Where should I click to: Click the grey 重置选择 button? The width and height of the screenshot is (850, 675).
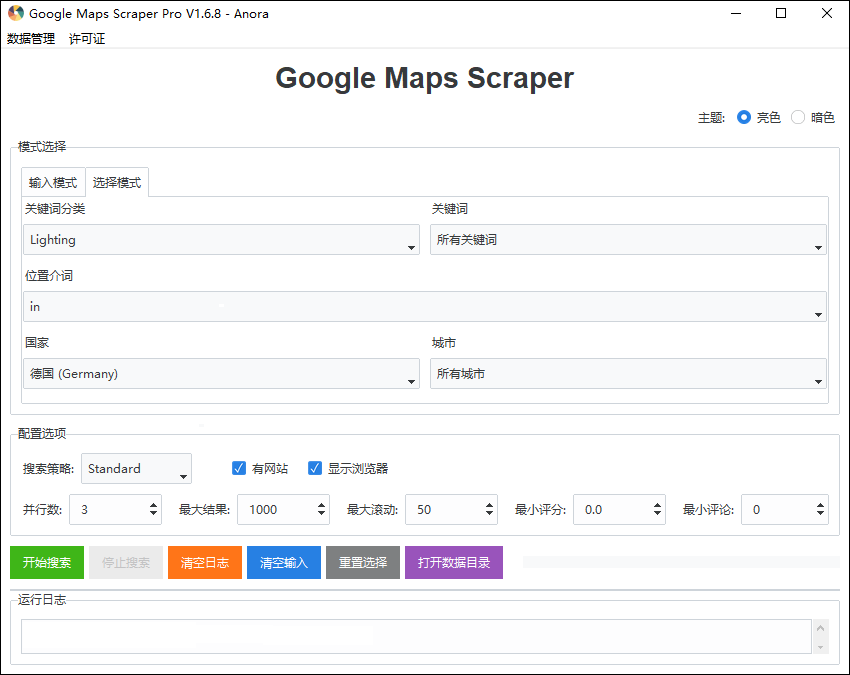coord(363,562)
